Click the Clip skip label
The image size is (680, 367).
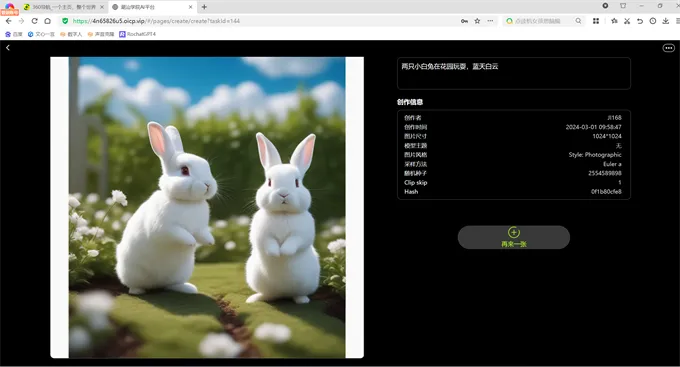click(415, 183)
